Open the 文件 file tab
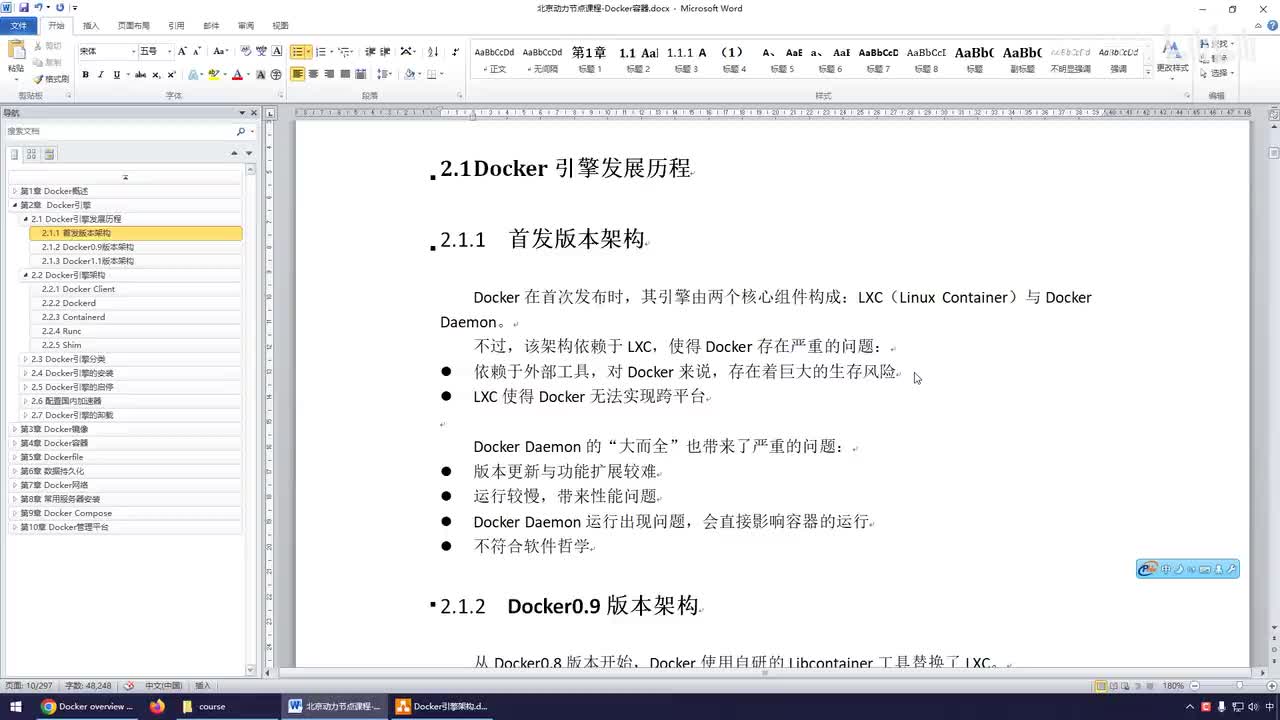 click(19, 26)
